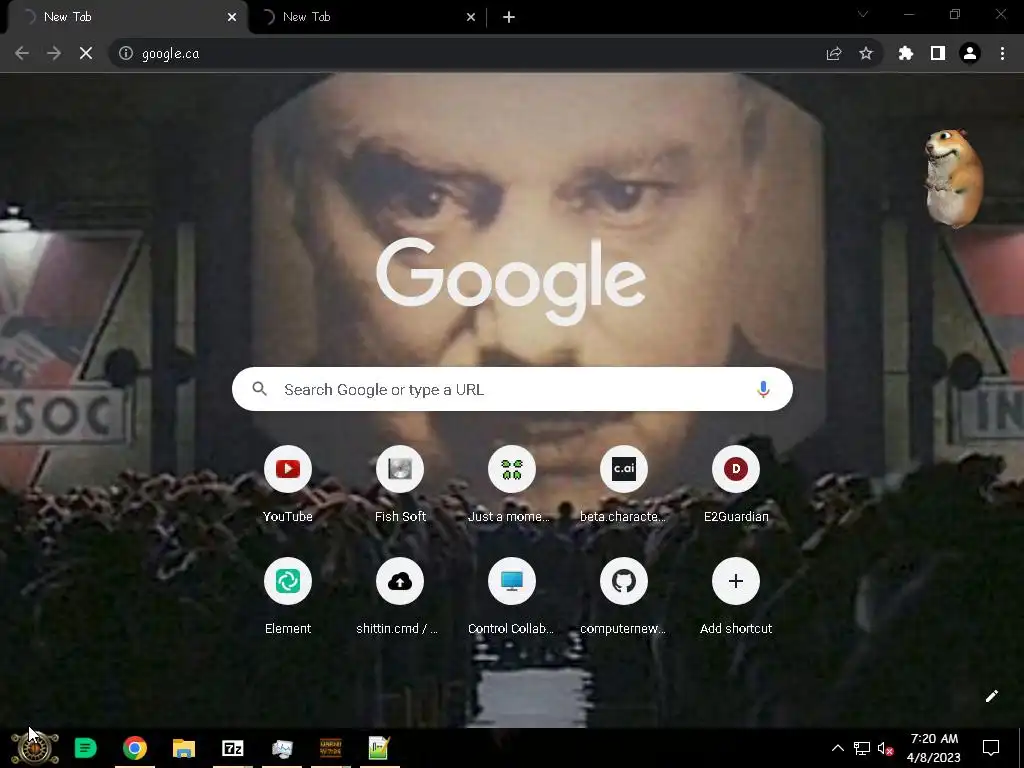This screenshot has width=1024, height=768.
Task: Open the green notepad taskbar app
Action: tap(379, 748)
